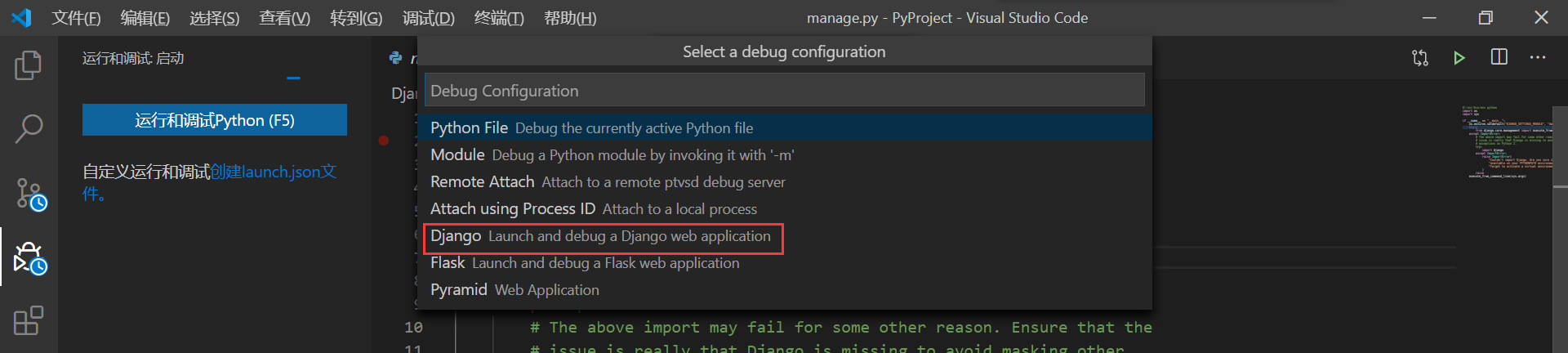1568x353 pixels.
Task: Click the VS Code logo icon
Action: pos(21,17)
